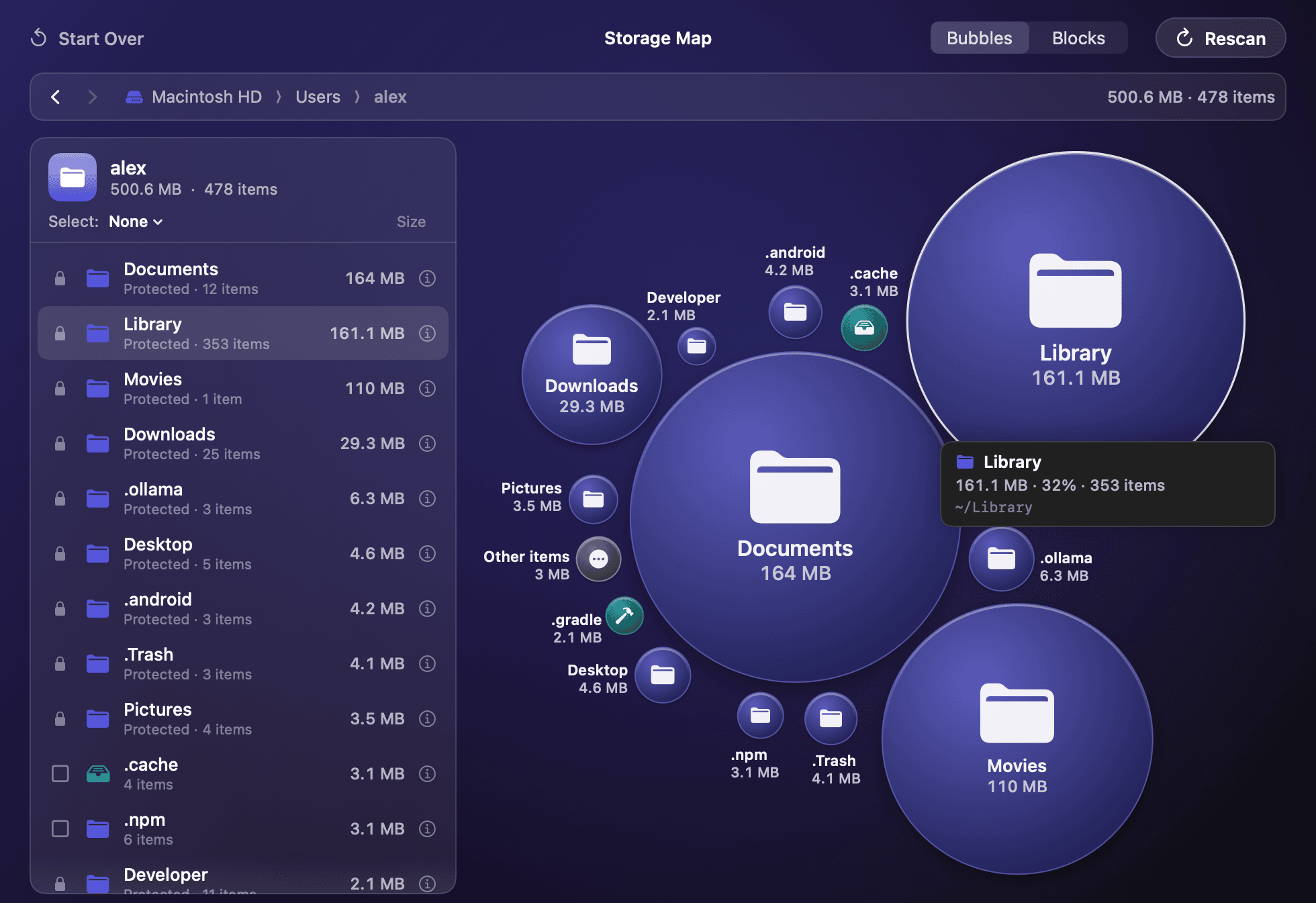
Task: Select the .cache teal bubble
Action: pyautogui.click(x=864, y=328)
